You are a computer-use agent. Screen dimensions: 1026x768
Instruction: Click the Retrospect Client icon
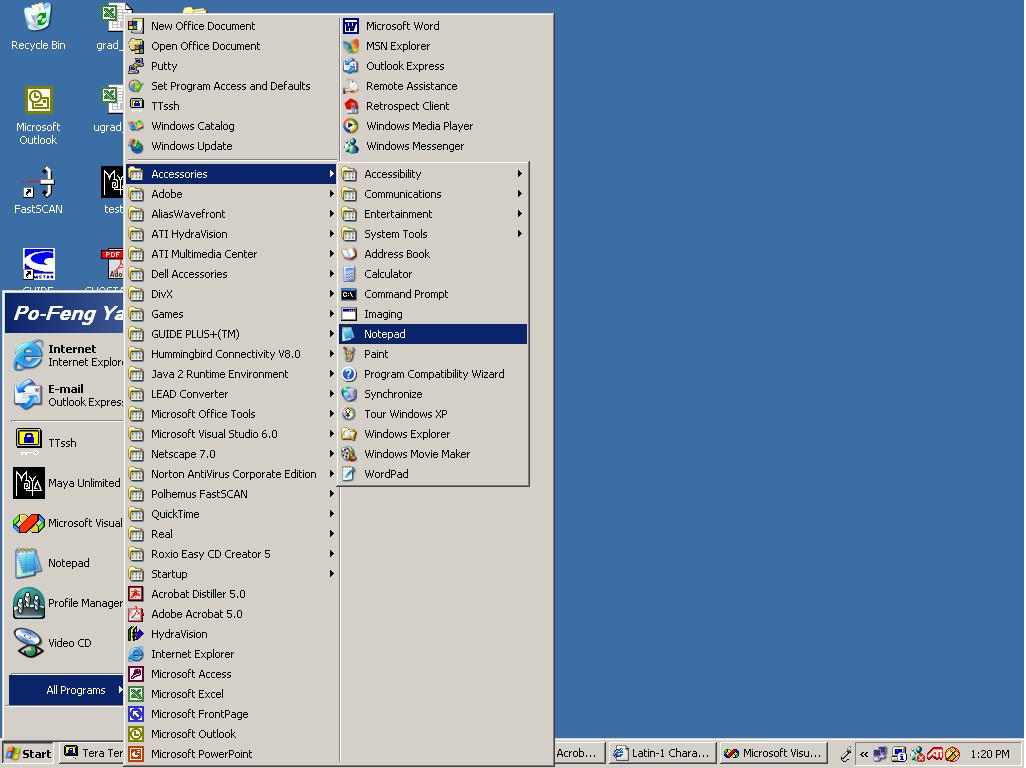tap(351, 106)
